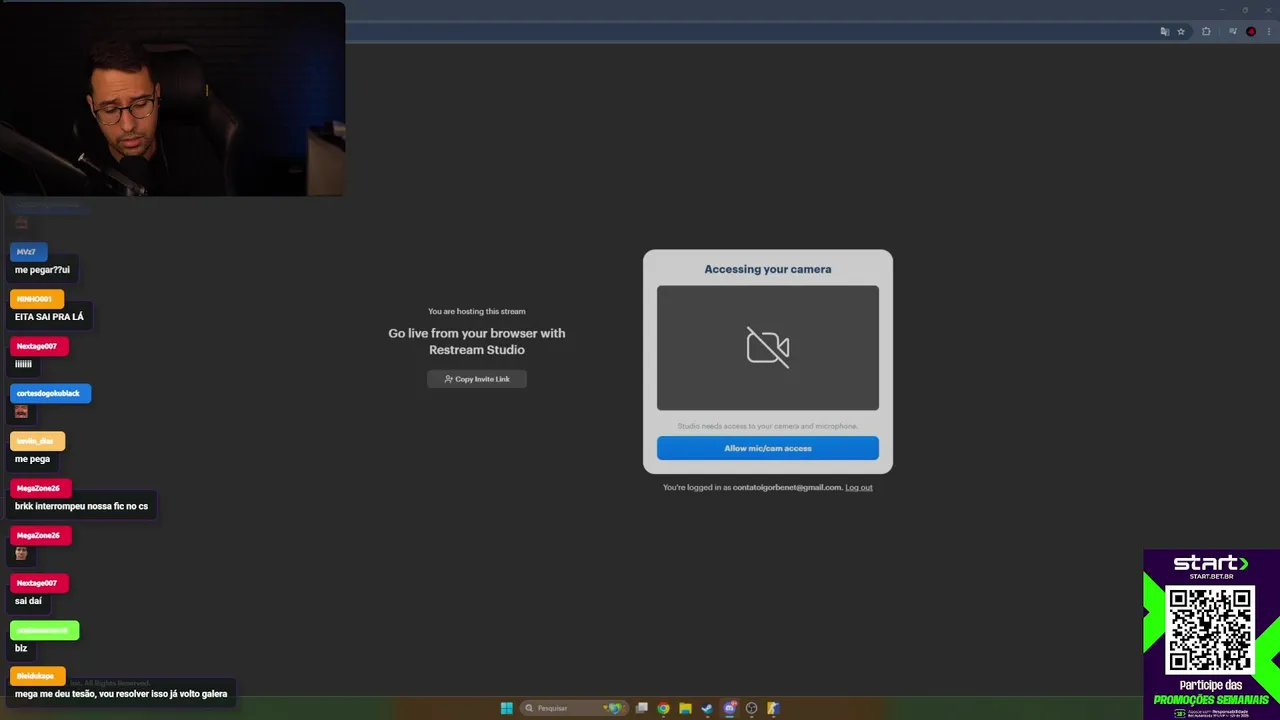1280x720 pixels.
Task: Click the Start logo in the ad
Action: pyautogui.click(x=1210, y=563)
